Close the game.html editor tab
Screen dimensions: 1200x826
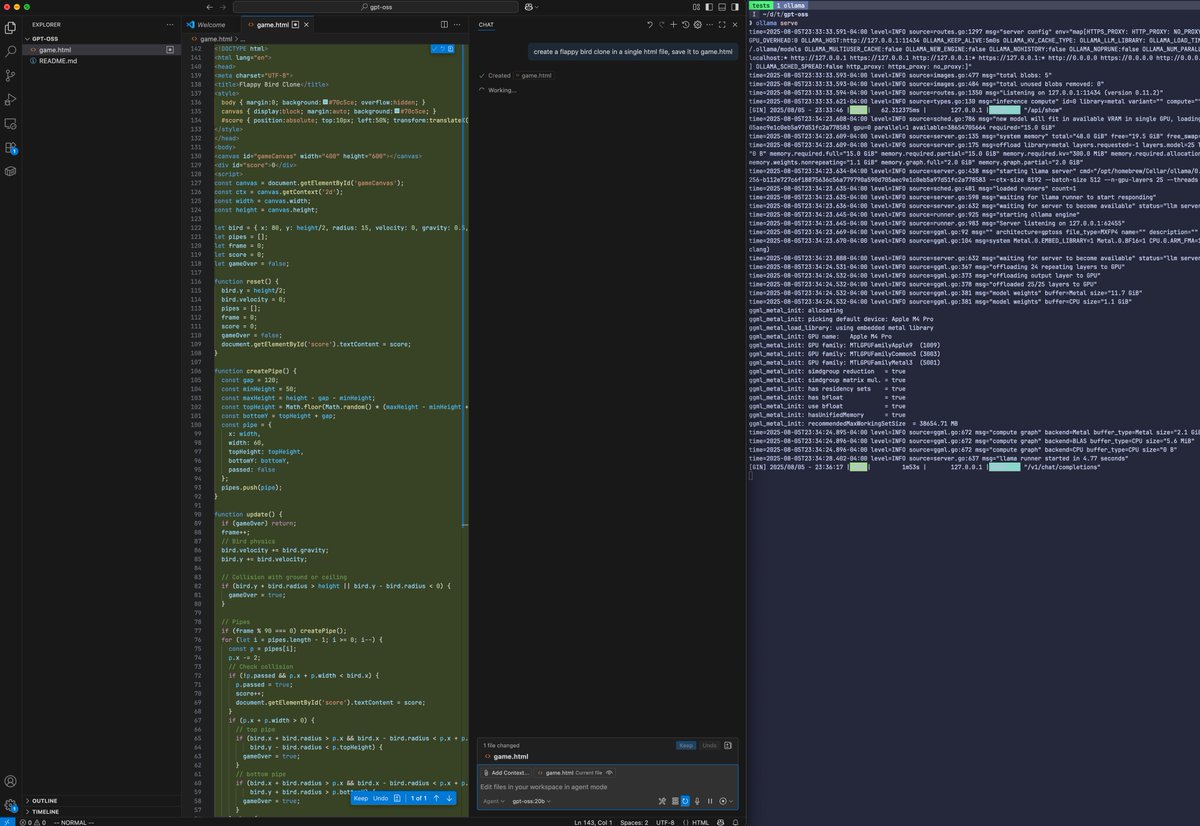pyautogui.click(x=307, y=24)
